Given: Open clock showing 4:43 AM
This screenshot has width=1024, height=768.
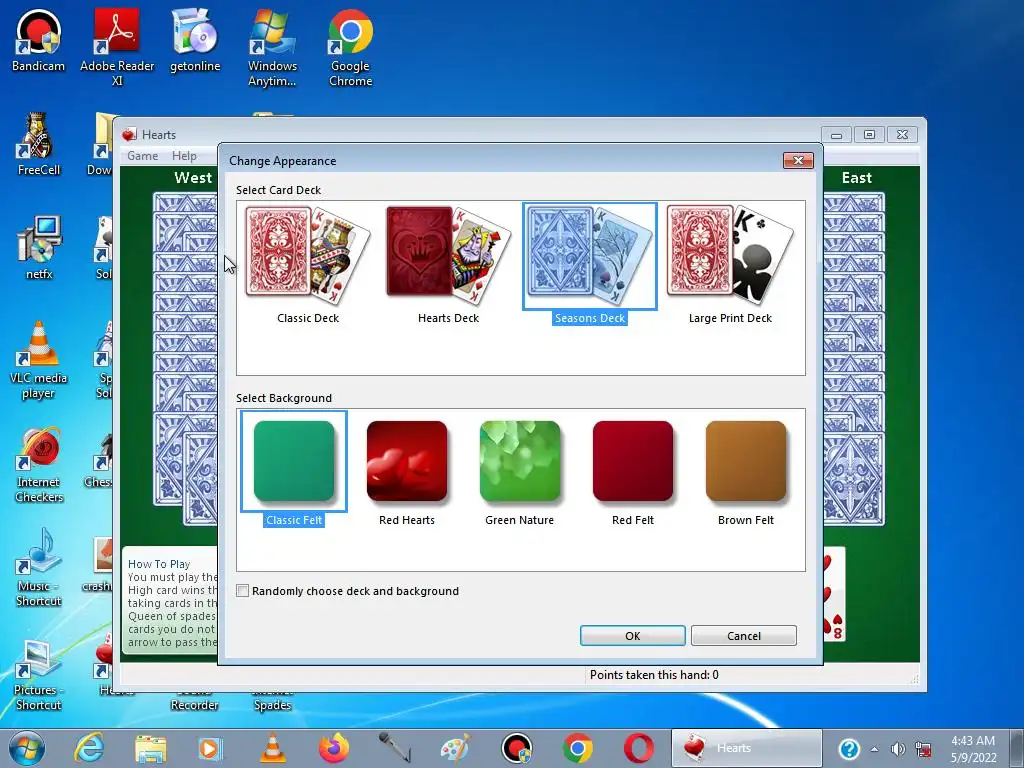Looking at the screenshot, I should [x=973, y=749].
